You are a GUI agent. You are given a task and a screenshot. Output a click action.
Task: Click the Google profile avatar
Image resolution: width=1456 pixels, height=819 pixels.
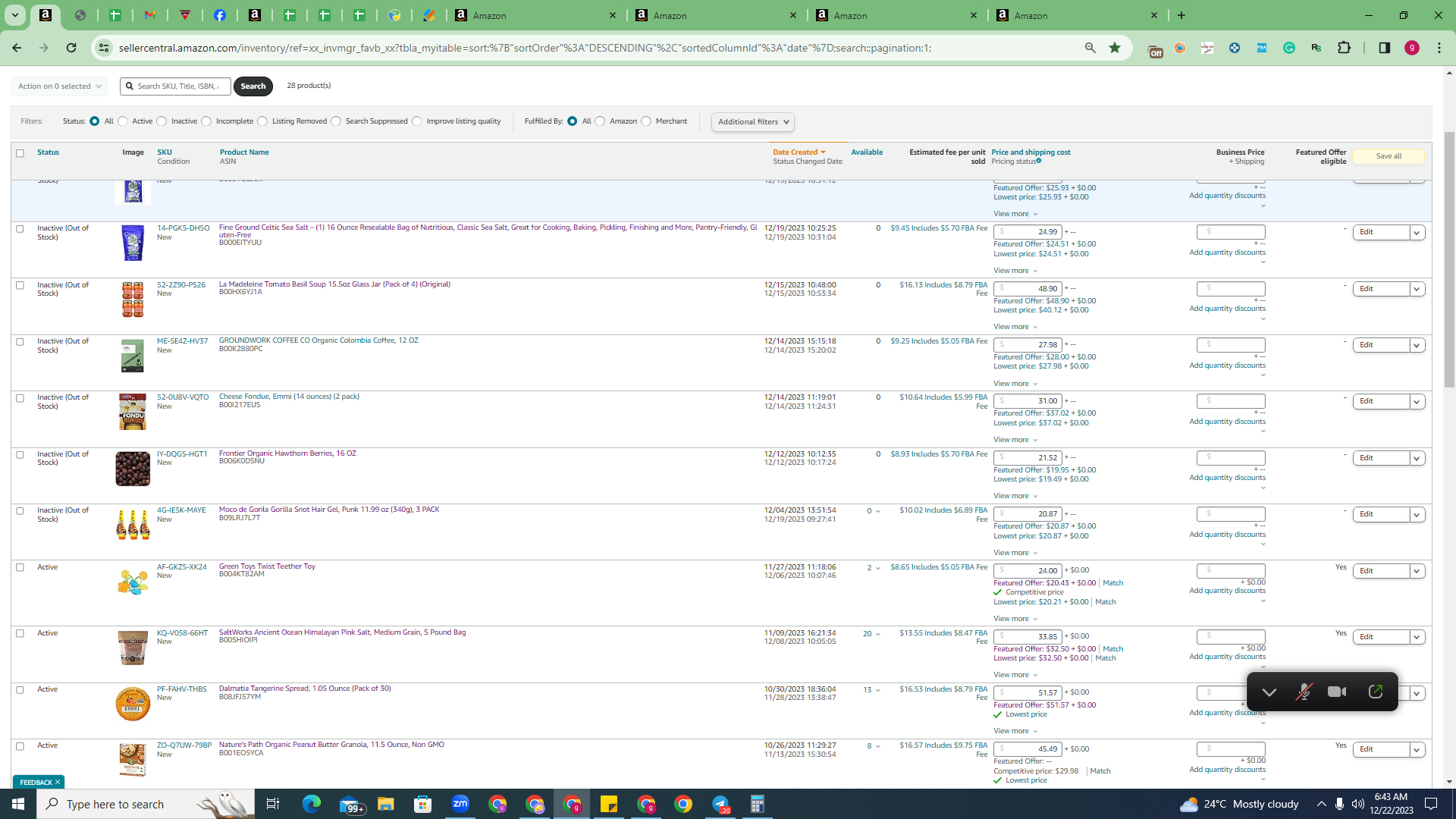pyautogui.click(x=1411, y=48)
